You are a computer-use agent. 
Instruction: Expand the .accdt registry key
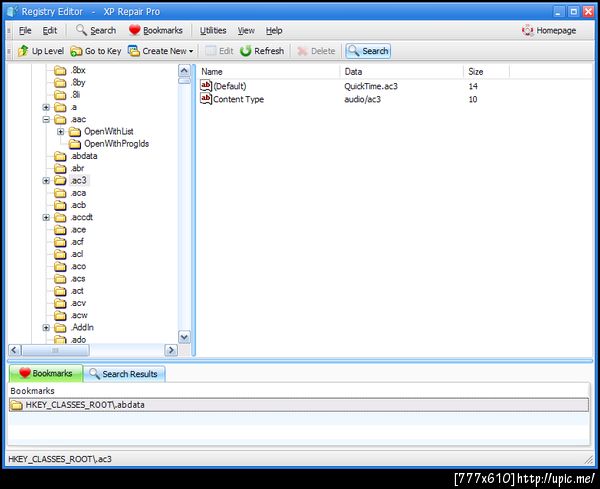pos(46,217)
